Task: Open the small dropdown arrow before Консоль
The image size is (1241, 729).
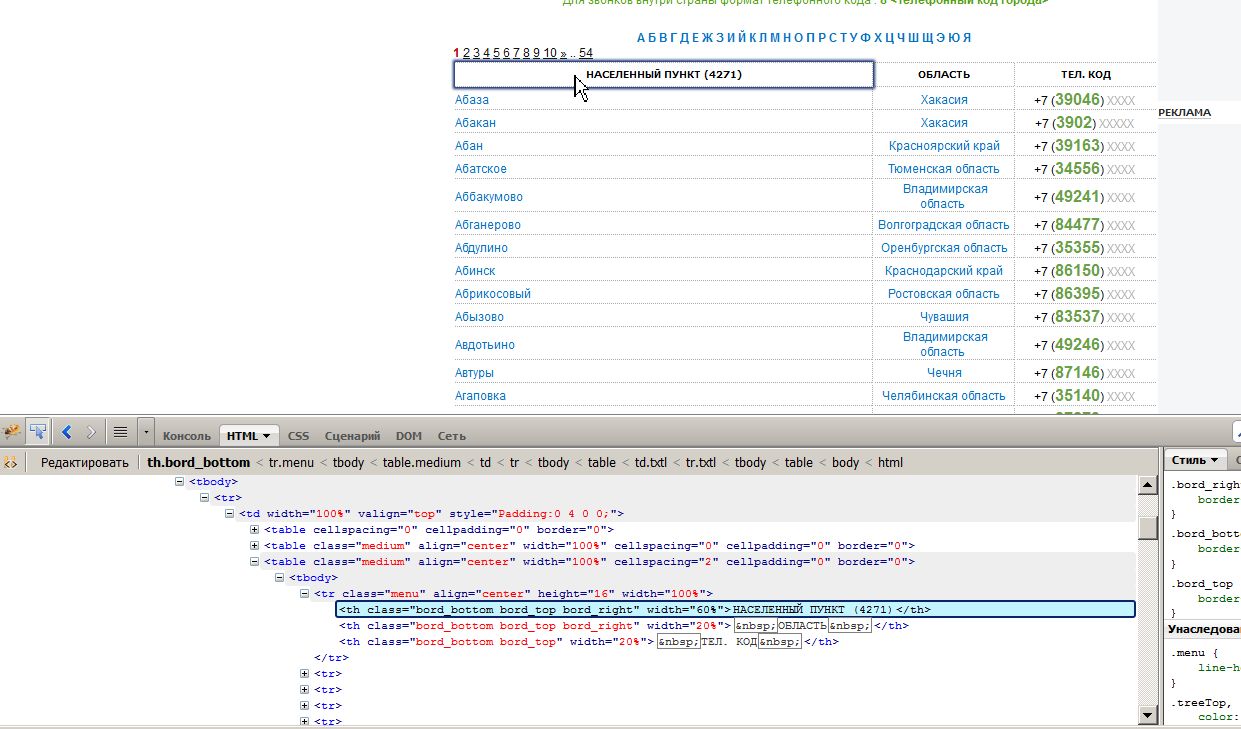Action: pyautogui.click(x=147, y=433)
